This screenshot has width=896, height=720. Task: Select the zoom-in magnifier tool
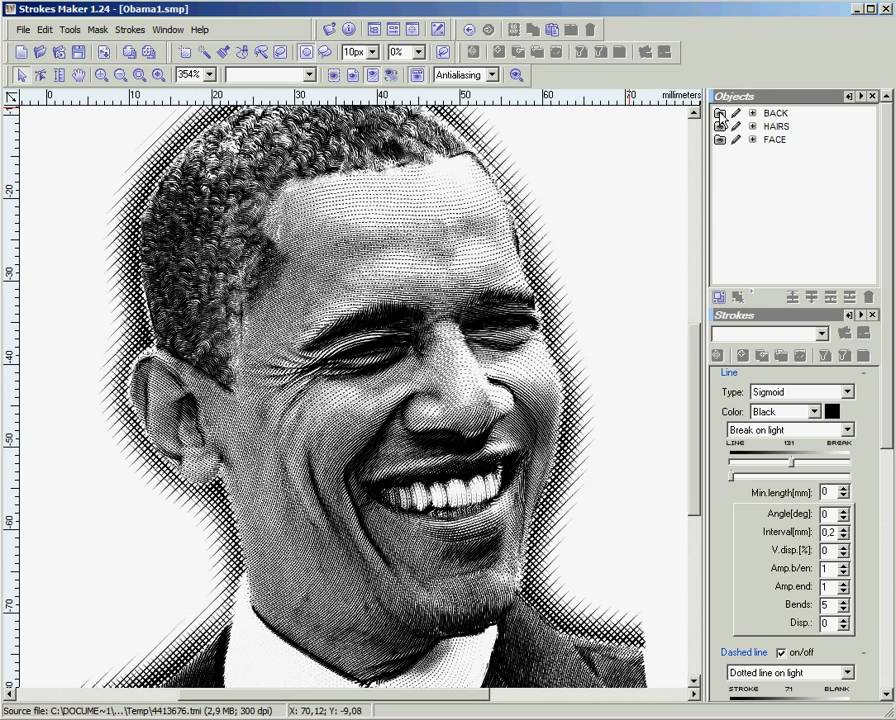point(100,75)
